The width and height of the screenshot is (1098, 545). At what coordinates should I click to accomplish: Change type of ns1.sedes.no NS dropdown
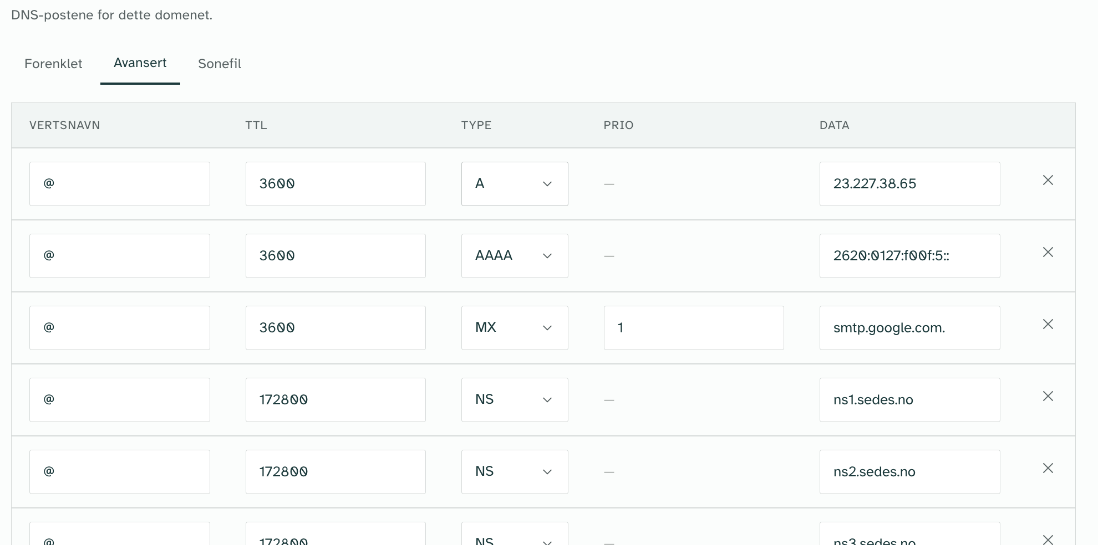515,400
